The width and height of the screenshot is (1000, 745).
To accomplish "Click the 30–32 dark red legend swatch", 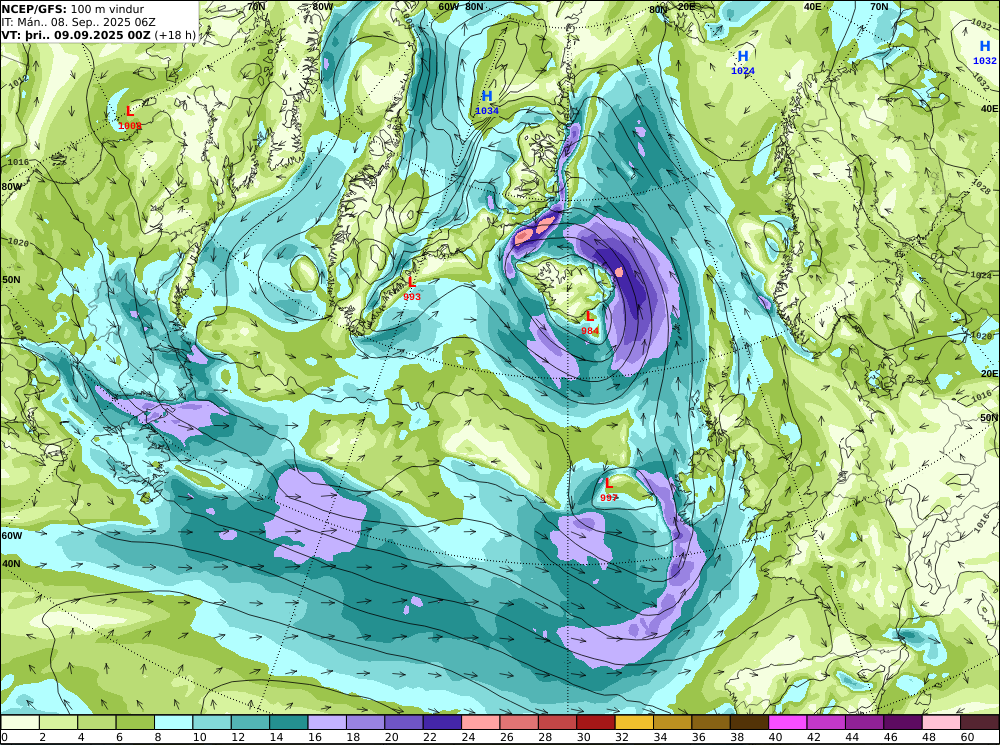I will click(x=596, y=722).
